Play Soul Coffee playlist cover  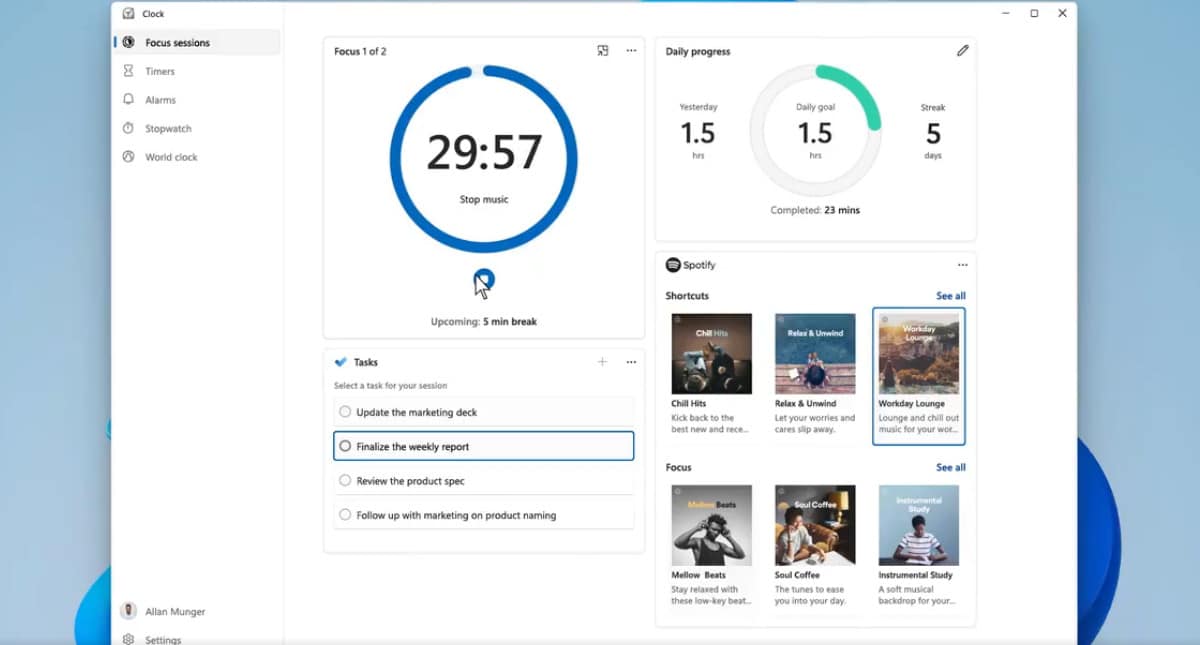pyautogui.click(x=815, y=525)
